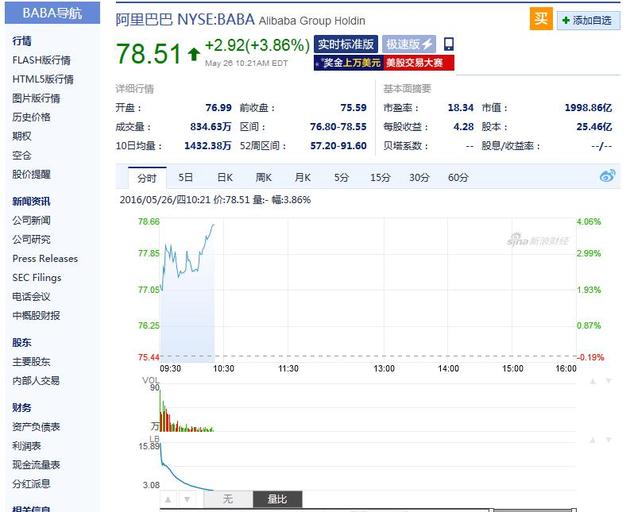The width and height of the screenshot is (630, 512).
Task: Click the BABA导航 header
Action: tap(52, 13)
